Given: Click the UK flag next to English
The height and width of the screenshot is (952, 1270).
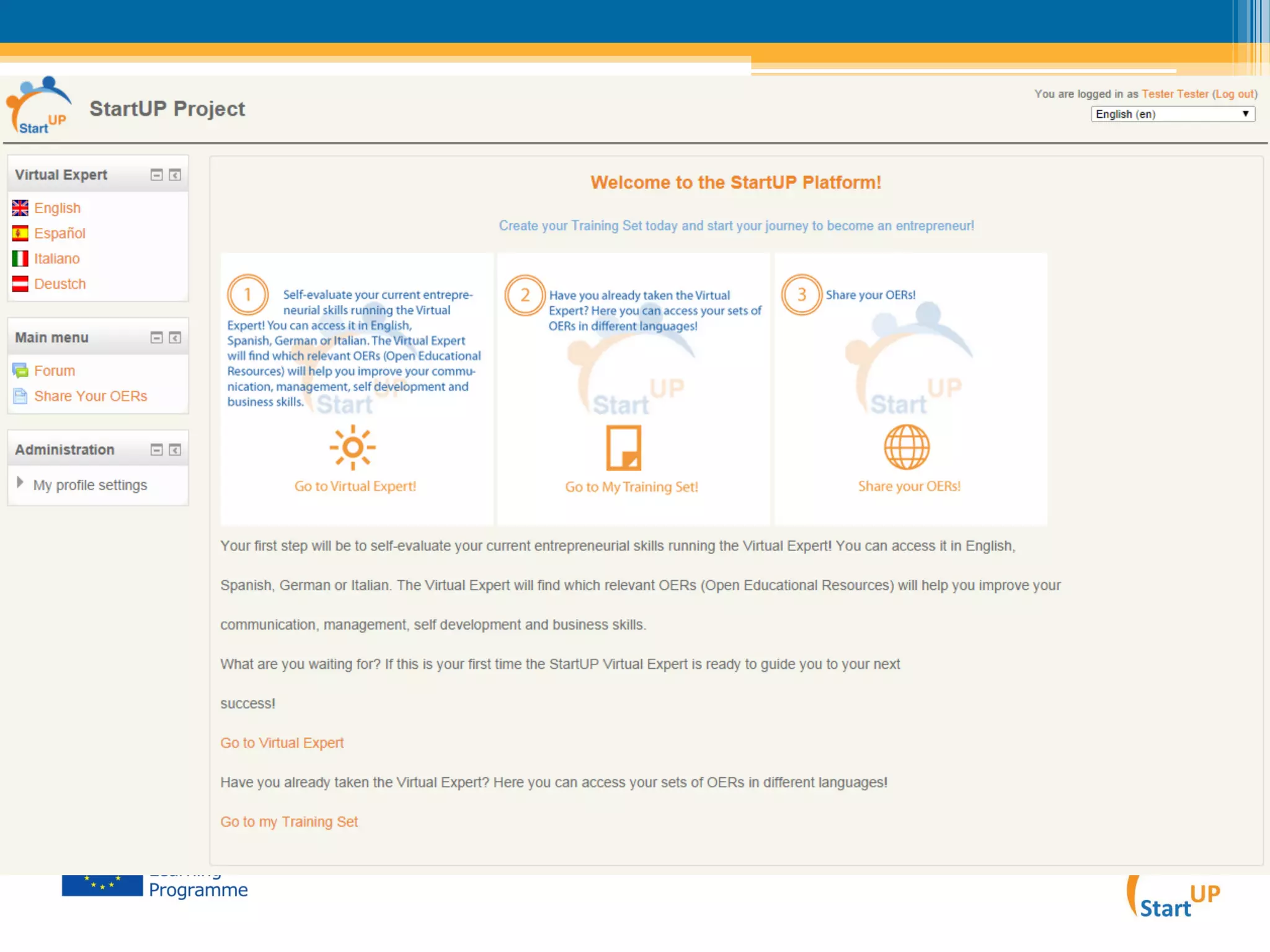Looking at the screenshot, I should pos(20,208).
